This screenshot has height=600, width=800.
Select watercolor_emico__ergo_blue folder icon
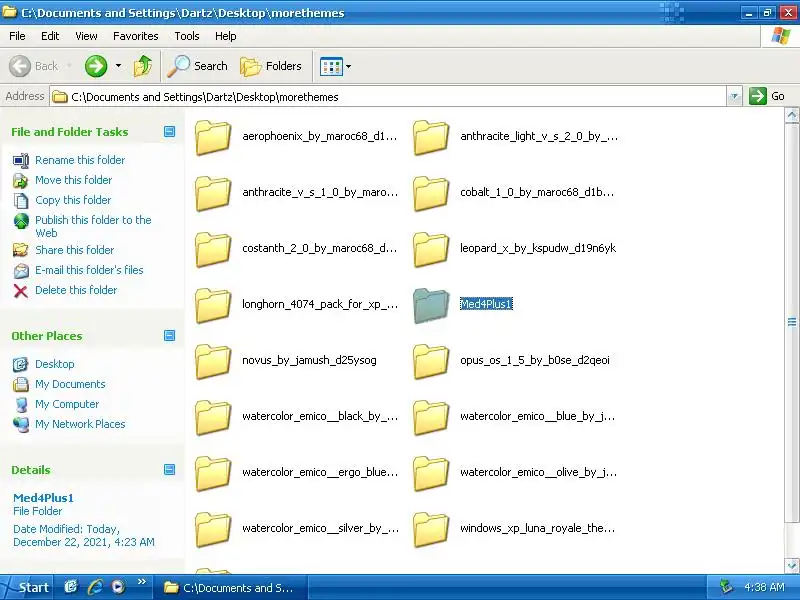point(213,473)
